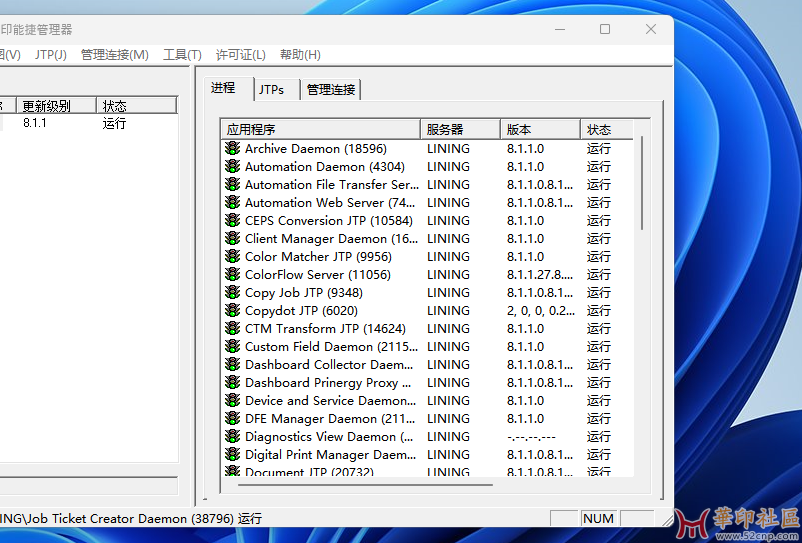Click the 更新级别 column header

click(x=56, y=106)
